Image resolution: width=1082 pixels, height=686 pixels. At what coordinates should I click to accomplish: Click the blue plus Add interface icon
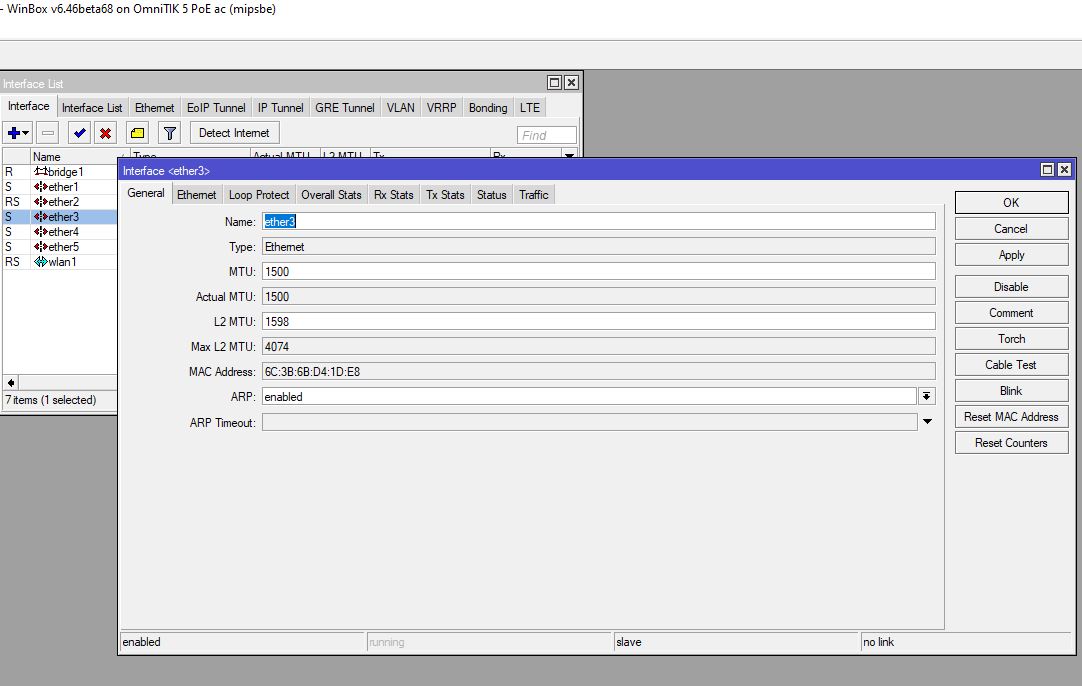pyautogui.click(x=17, y=133)
